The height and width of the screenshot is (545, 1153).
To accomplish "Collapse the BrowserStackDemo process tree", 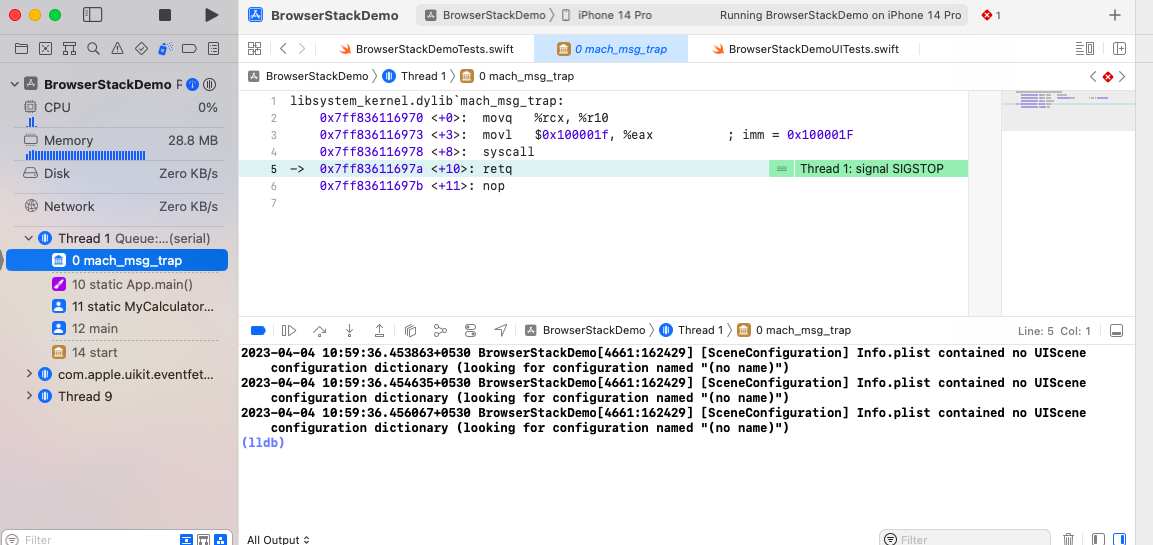I will click(14, 85).
